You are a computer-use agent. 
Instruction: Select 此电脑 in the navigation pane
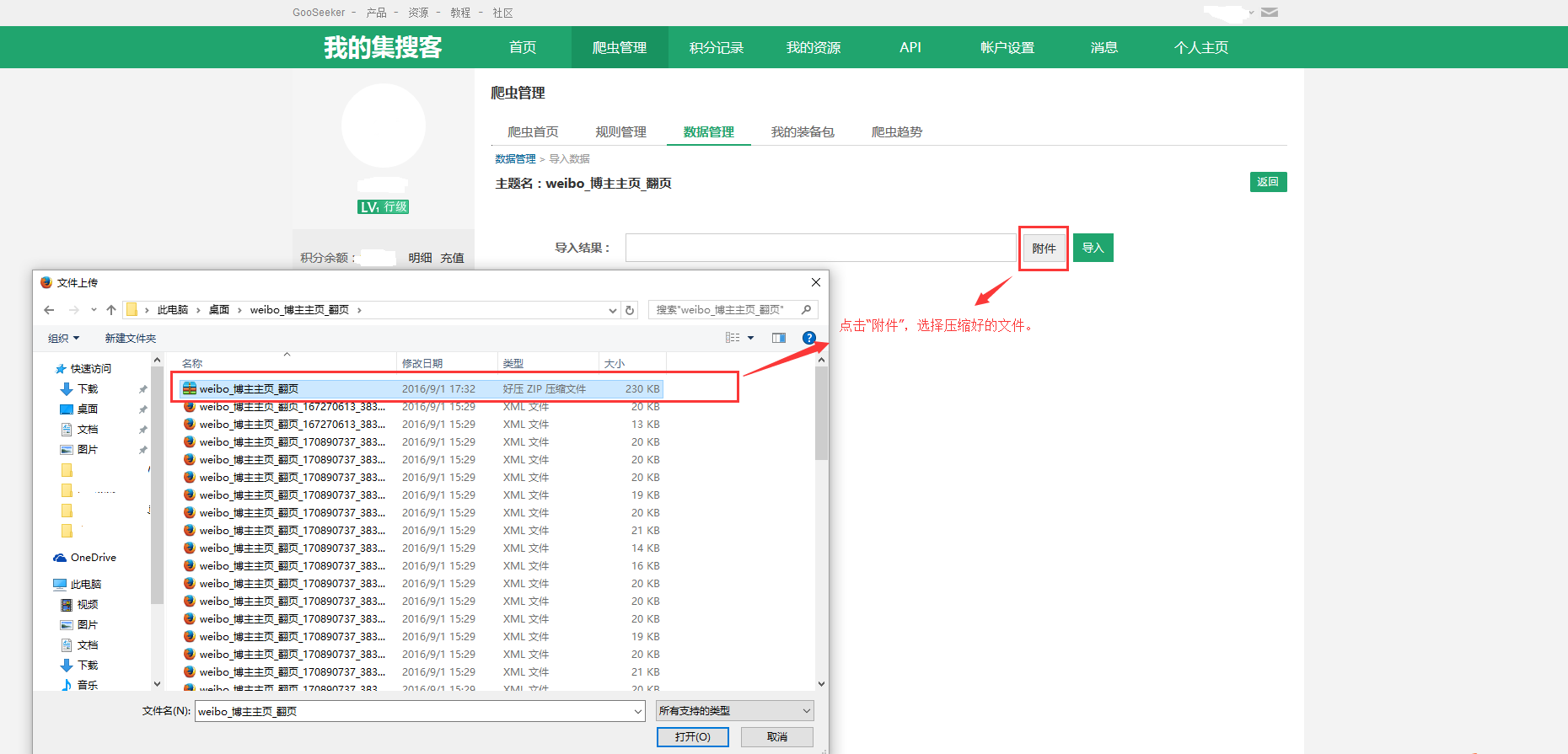click(78, 585)
